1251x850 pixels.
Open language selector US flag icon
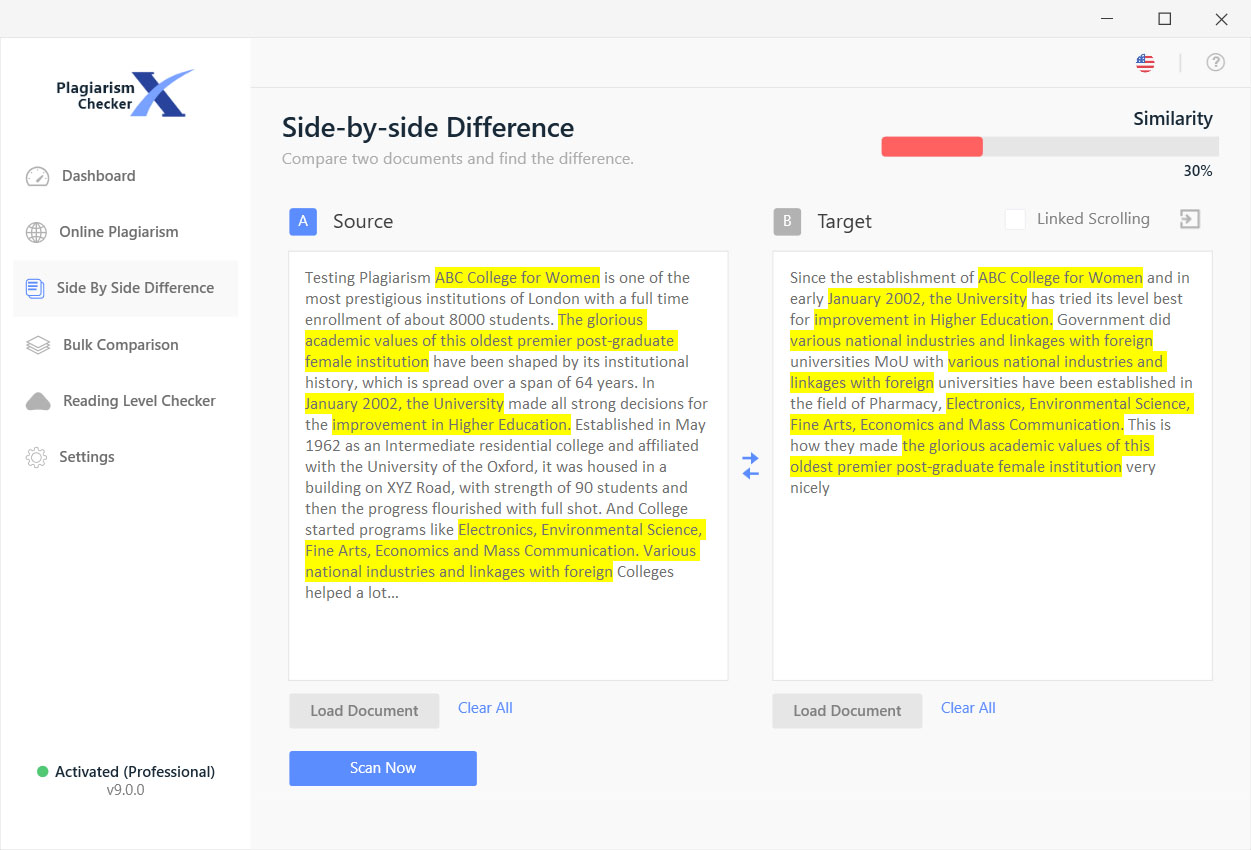[1145, 63]
